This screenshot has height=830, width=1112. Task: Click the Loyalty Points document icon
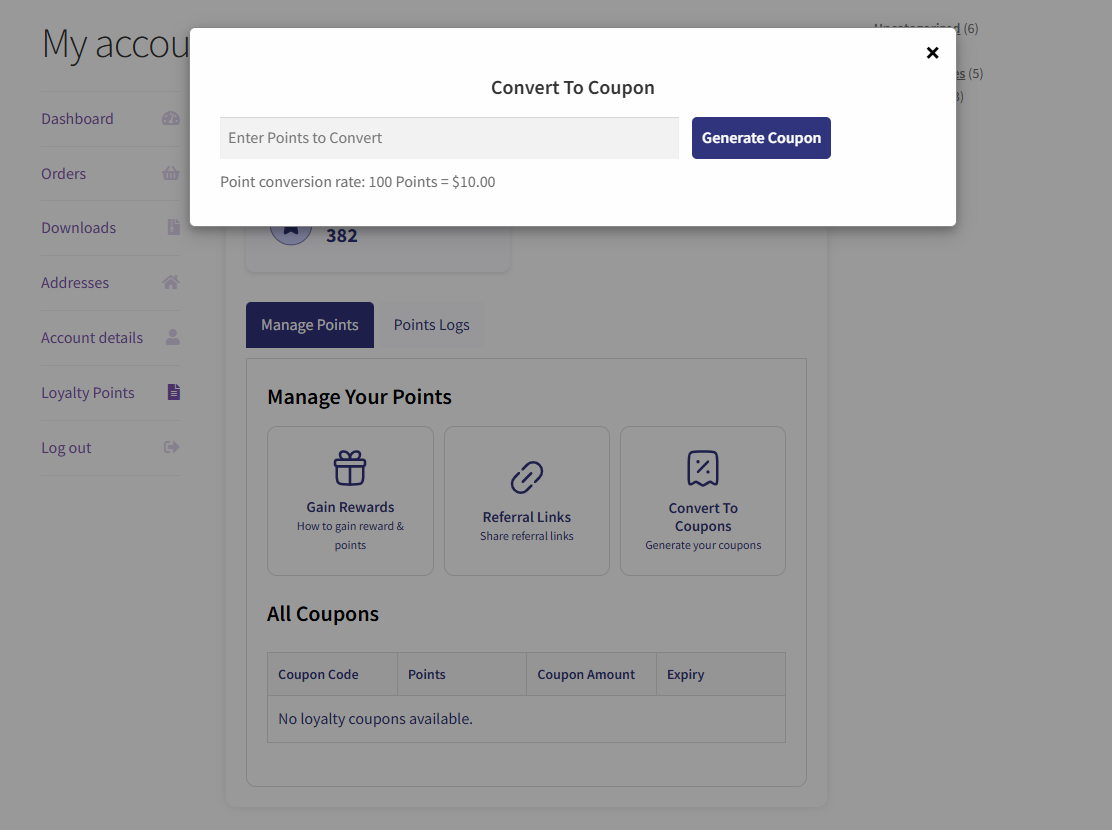173,392
